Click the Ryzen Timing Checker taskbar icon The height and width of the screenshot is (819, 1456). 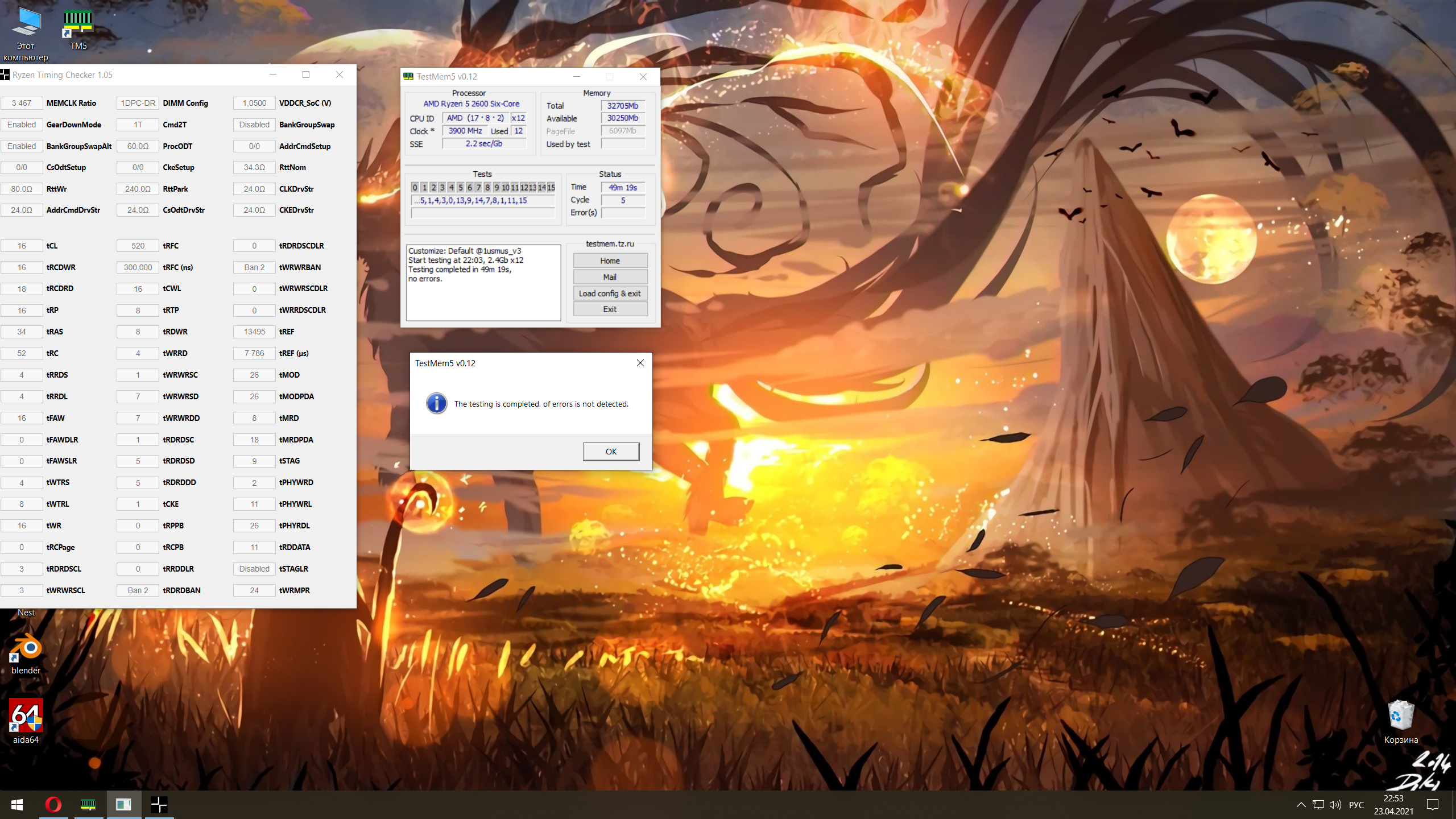[159, 804]
